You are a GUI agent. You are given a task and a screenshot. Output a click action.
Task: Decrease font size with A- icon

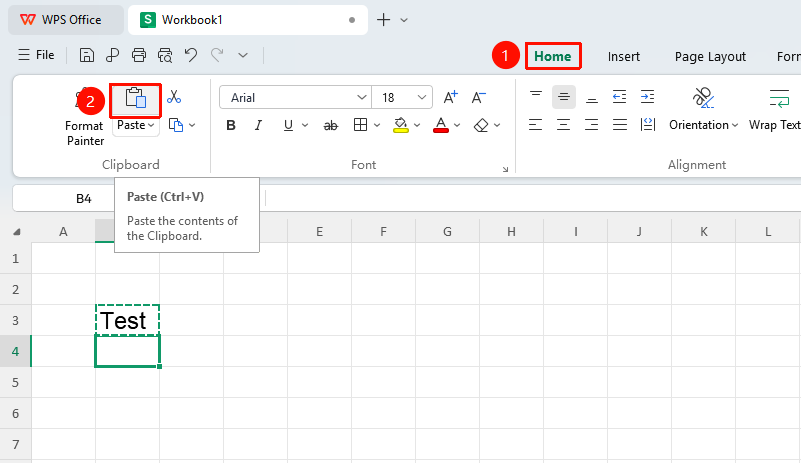[479, 97]
